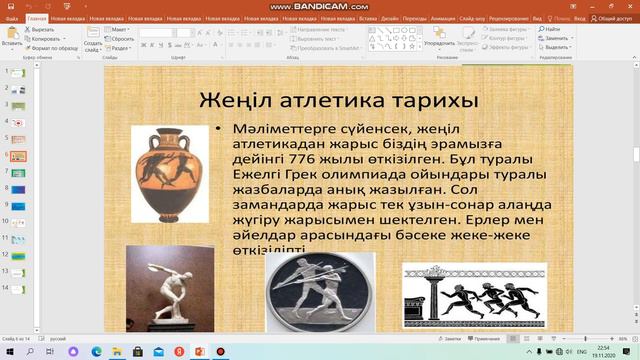
Task: Open the Выделить select dropdown
Action: (x=555, y=47)
